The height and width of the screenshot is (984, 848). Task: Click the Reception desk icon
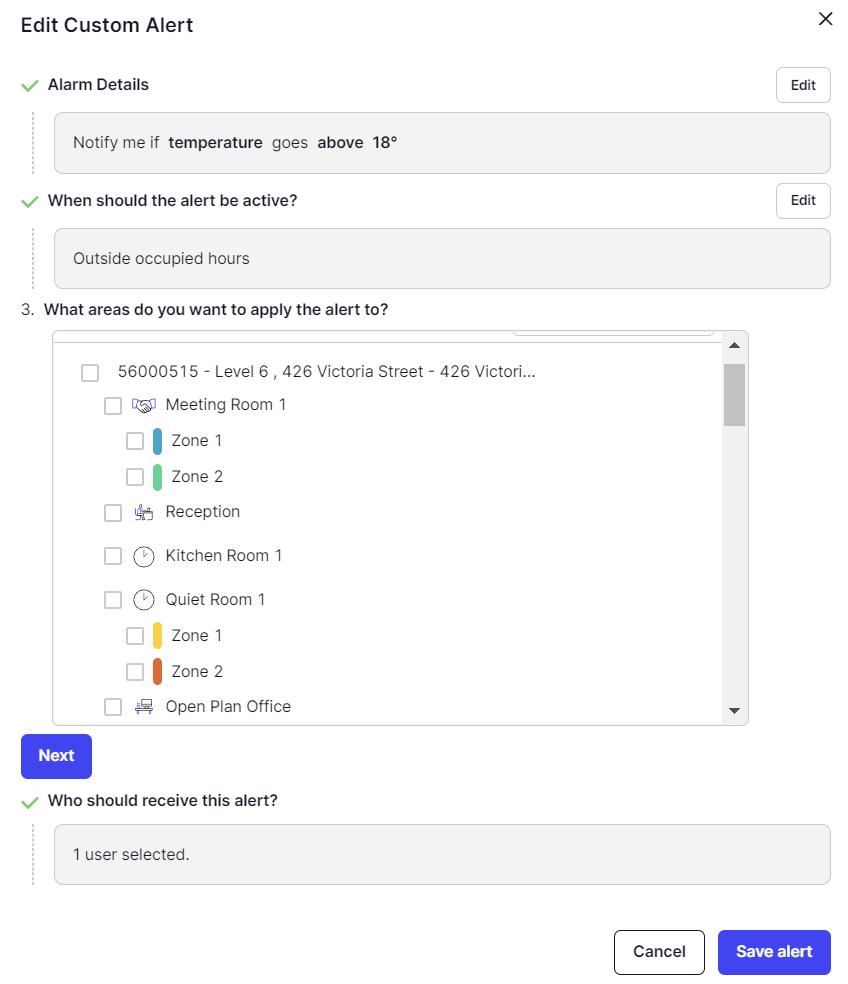point(144,513)
